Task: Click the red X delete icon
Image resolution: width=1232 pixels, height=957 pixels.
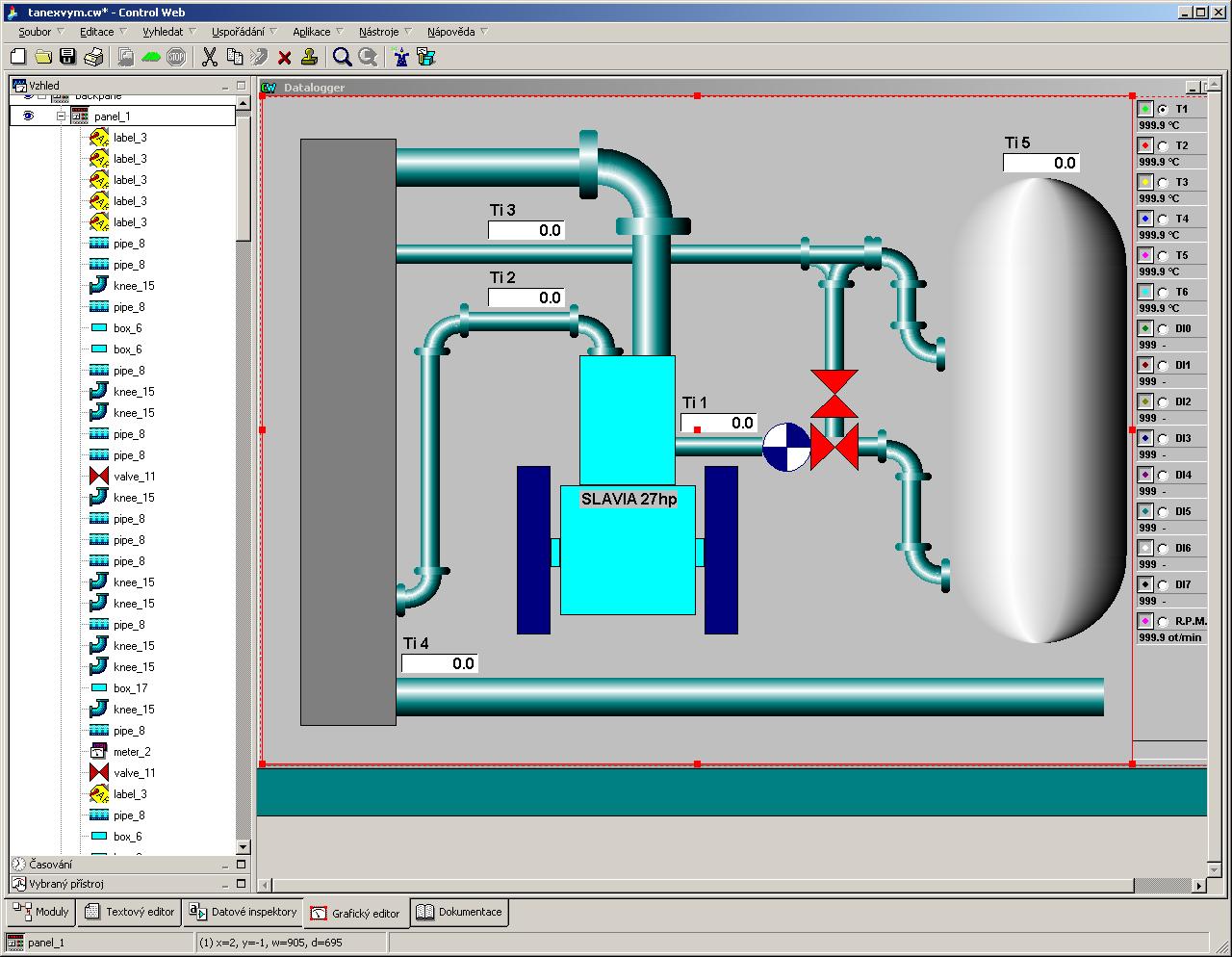Action: [x=285, y=58]
